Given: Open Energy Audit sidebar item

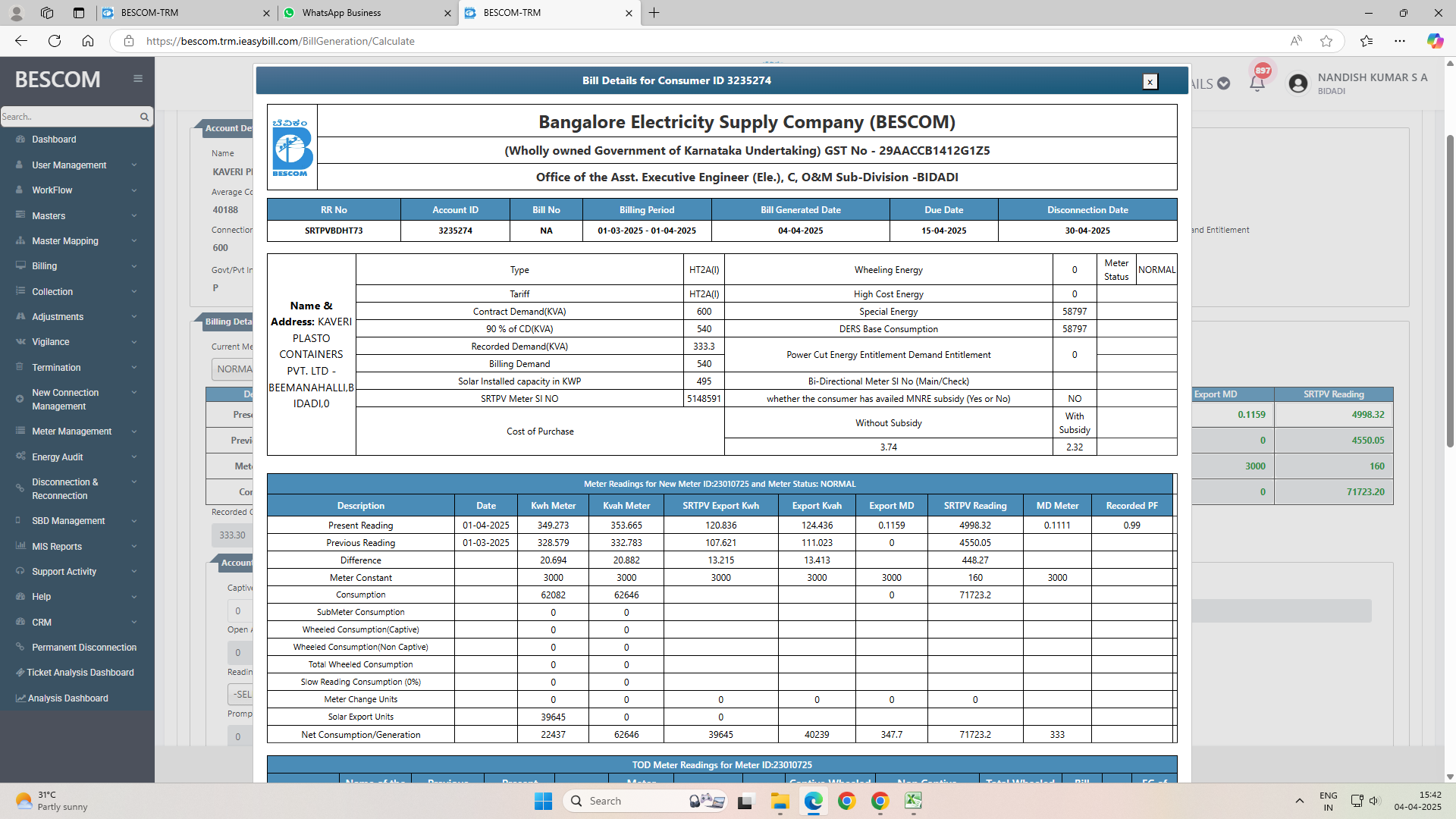Looking at the screenshot, I should click(x=76, y=457).
